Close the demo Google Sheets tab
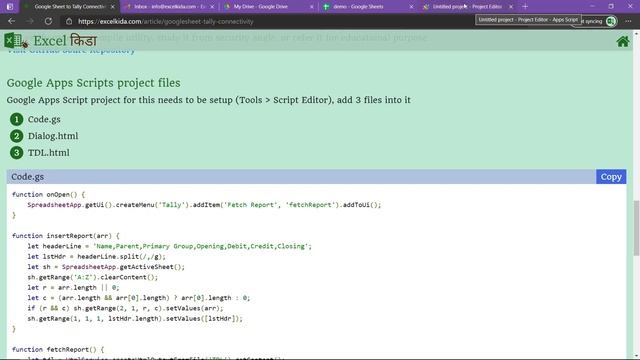Viewport: 640px width, 360px height. point(411,7)
